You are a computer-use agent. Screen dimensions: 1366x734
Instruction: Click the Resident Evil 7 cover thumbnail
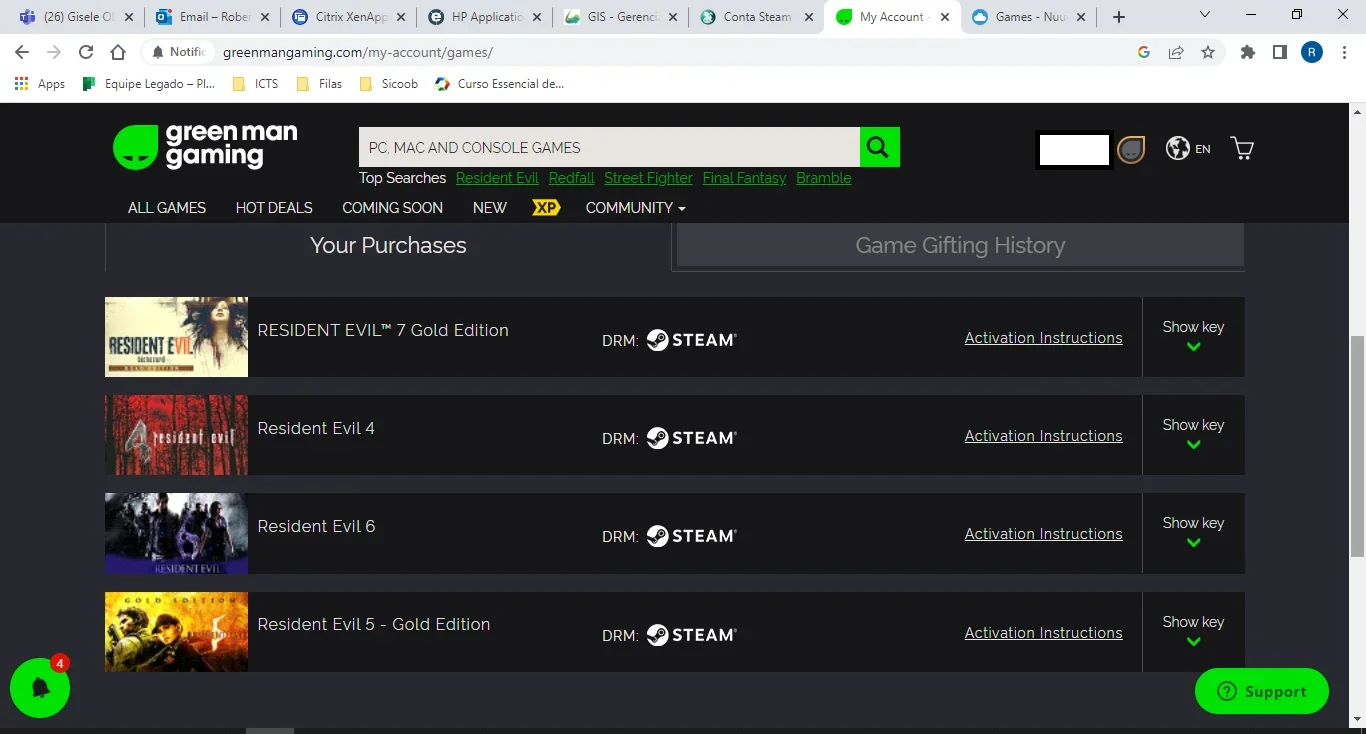coord(176,337)
